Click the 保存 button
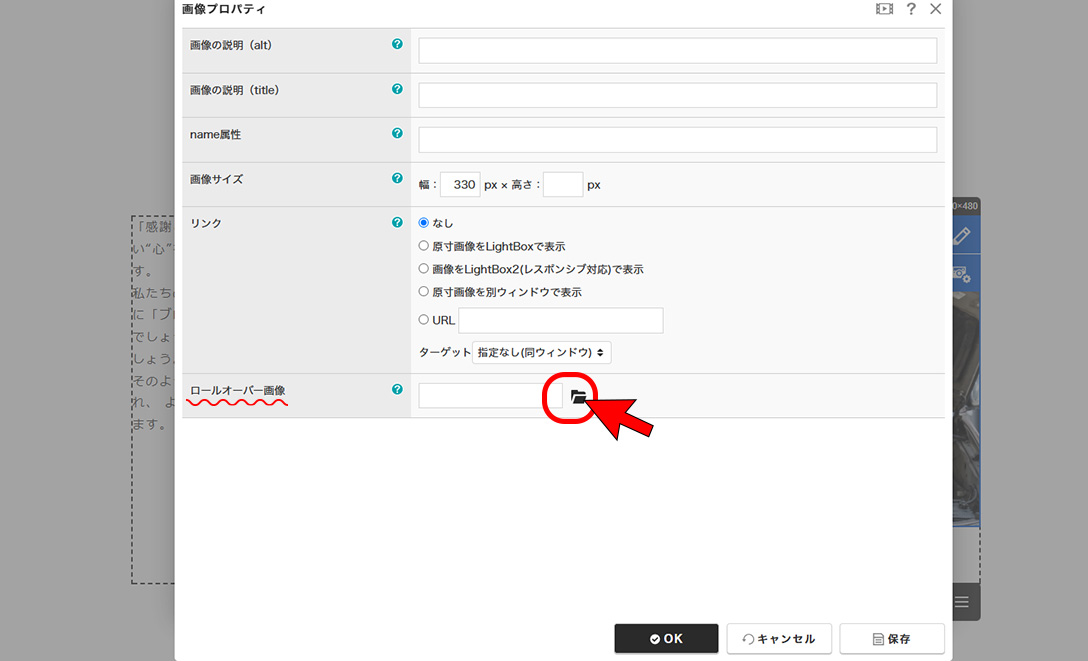 891,639
